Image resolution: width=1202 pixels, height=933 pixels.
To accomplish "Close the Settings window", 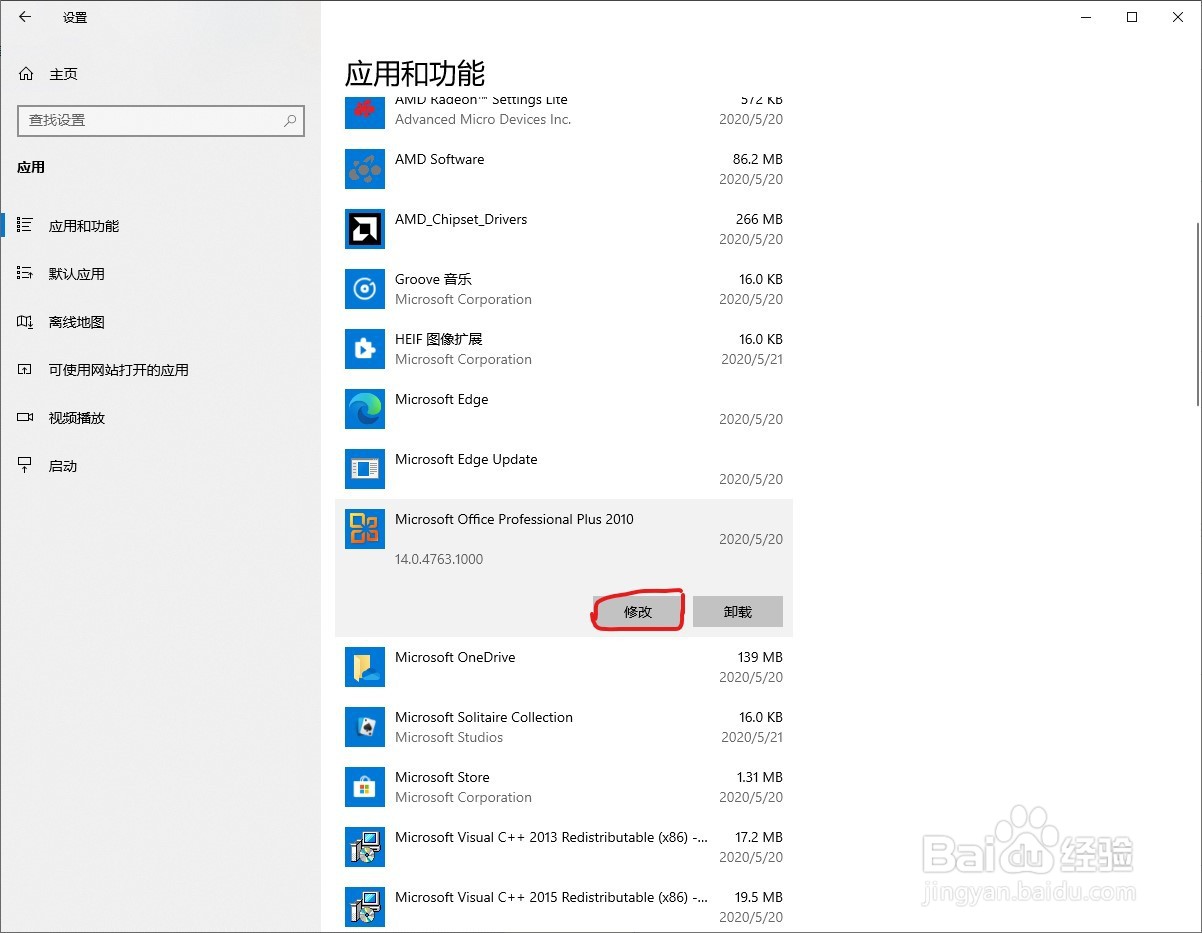I will tap(1178, 17).
